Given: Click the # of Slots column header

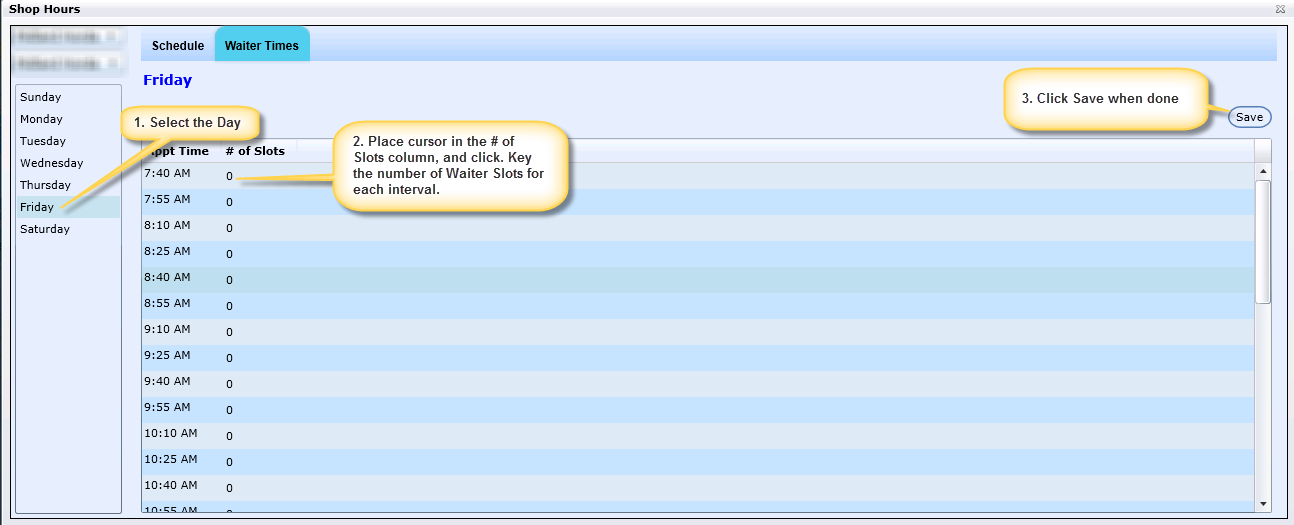Looking at the screenshot, I should (x=255, y=151).
